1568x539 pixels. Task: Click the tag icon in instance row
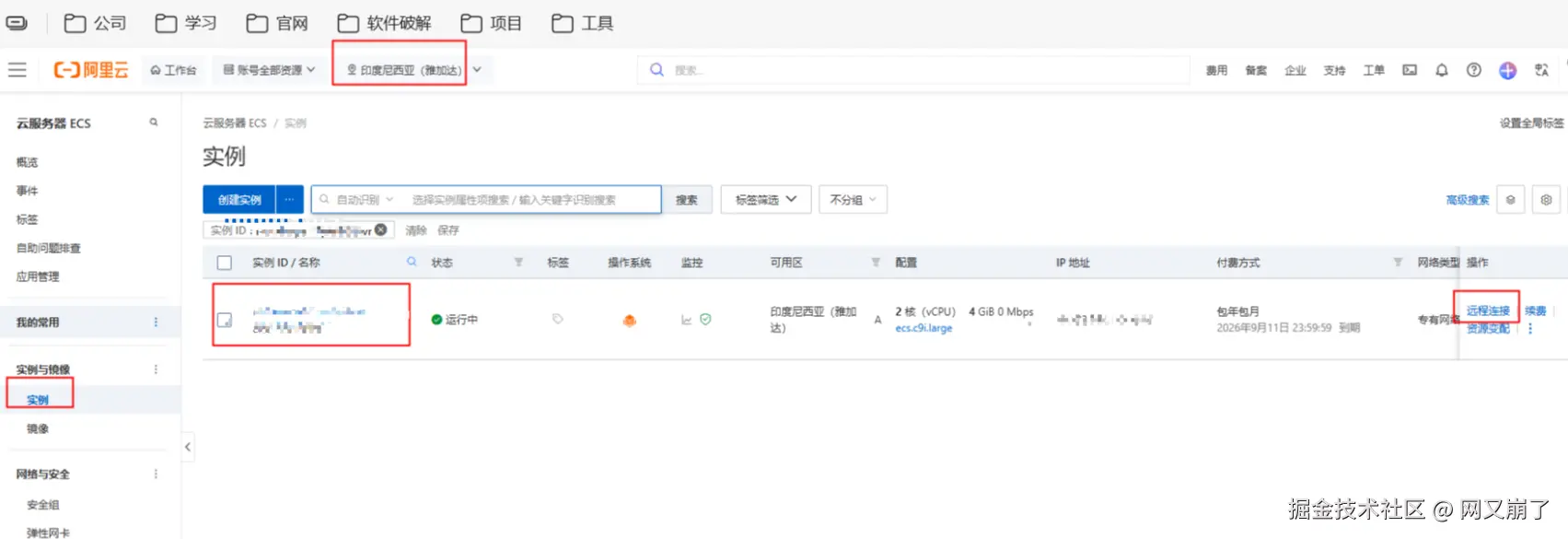click(x=557, y=319)
